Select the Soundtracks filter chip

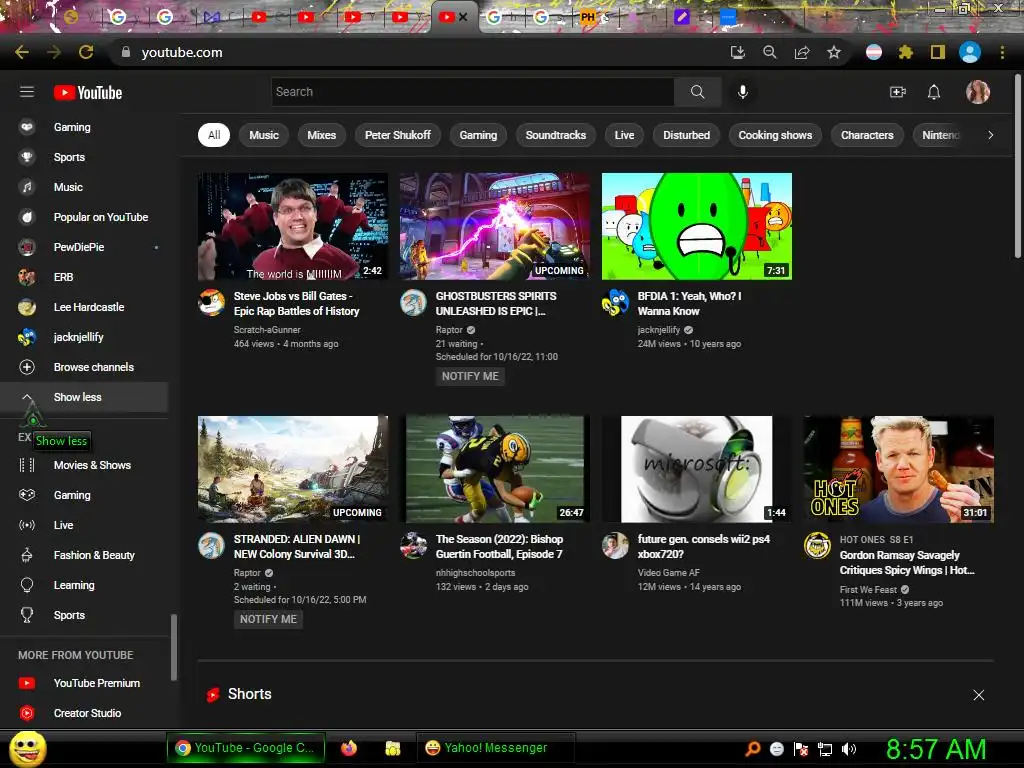click(556, 135)
